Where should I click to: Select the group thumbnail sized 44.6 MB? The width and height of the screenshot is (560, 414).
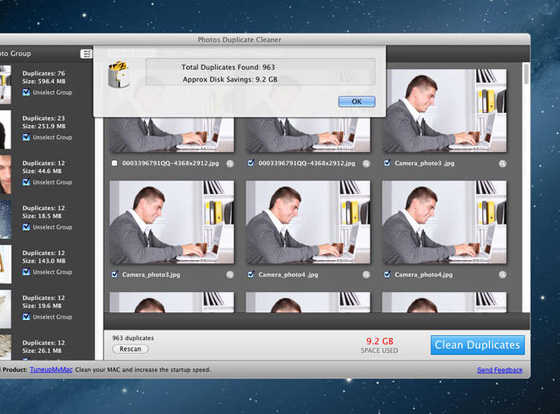click(5, 175)
